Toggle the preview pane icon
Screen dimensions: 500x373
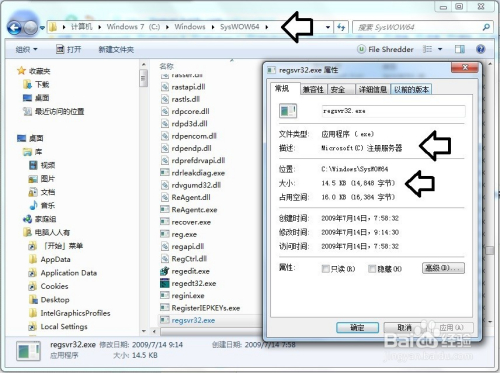[460, 49]
